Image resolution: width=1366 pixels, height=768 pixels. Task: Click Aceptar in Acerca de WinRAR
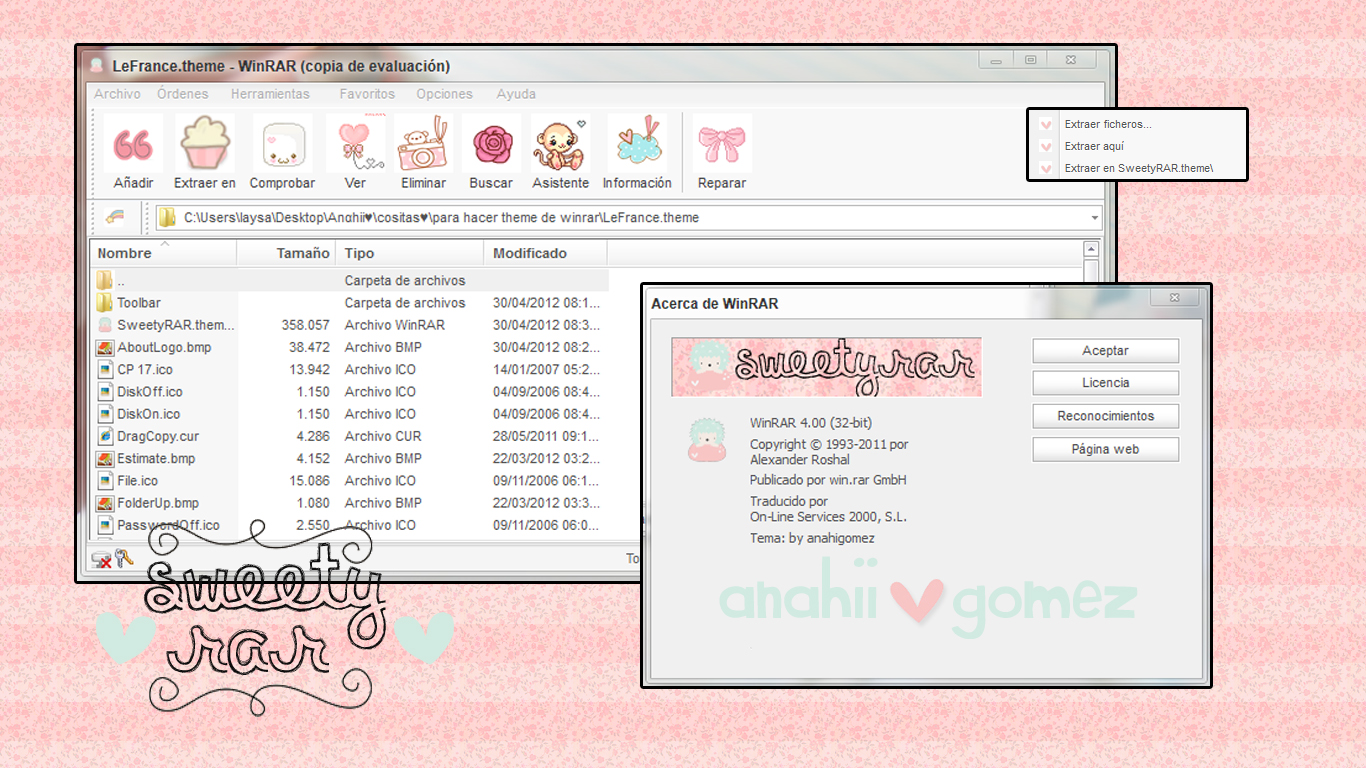click(1105, 351)
